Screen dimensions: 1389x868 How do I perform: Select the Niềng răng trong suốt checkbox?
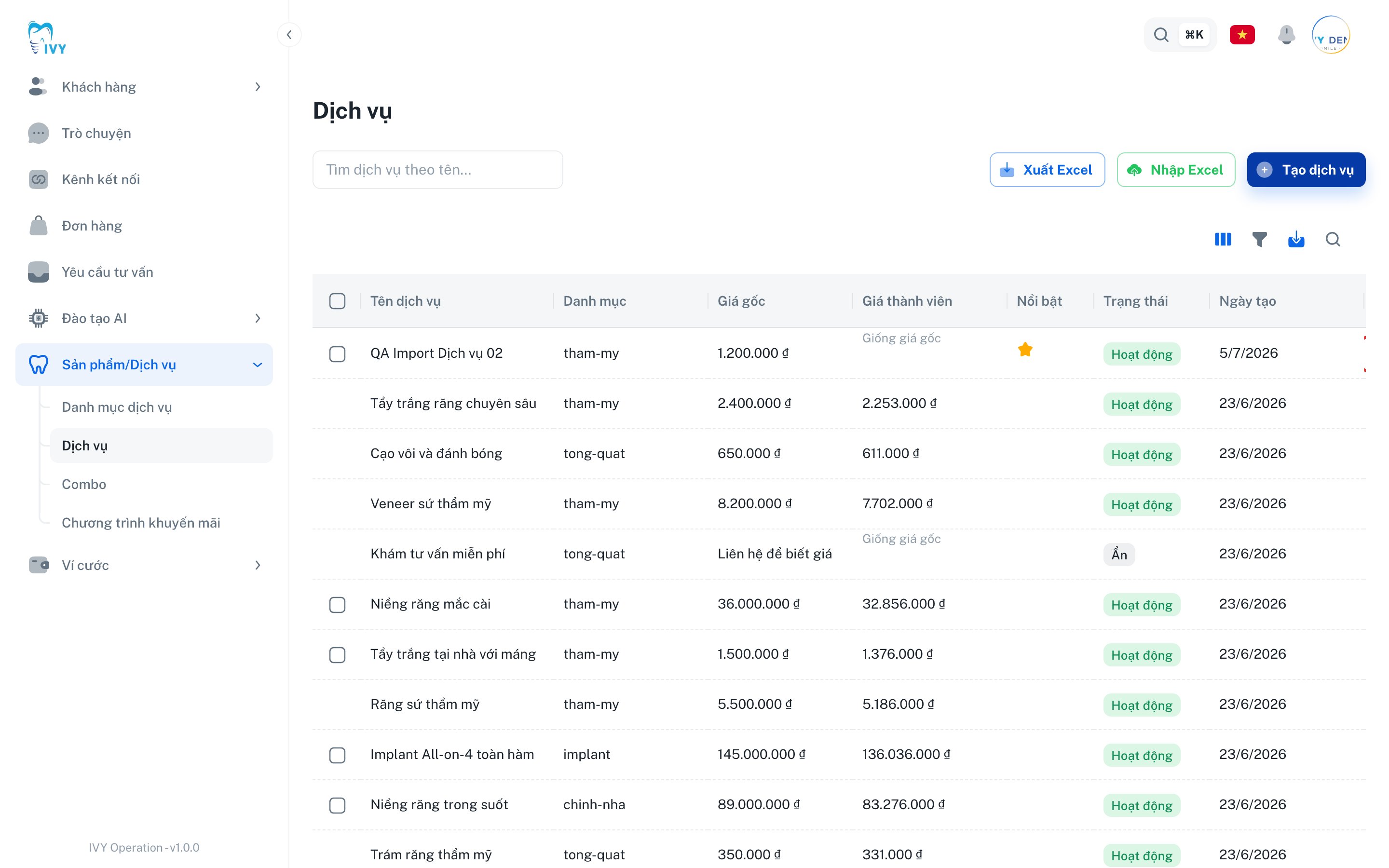click(338, 805)
